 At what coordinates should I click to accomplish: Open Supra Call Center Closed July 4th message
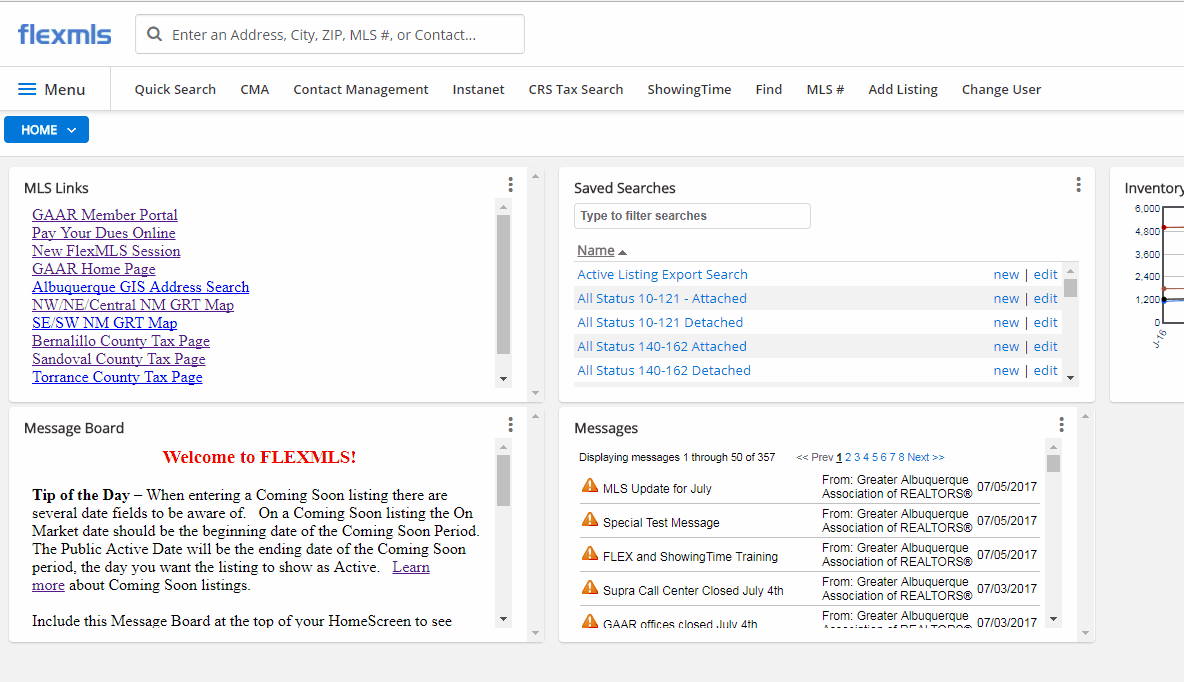[693, 591]
